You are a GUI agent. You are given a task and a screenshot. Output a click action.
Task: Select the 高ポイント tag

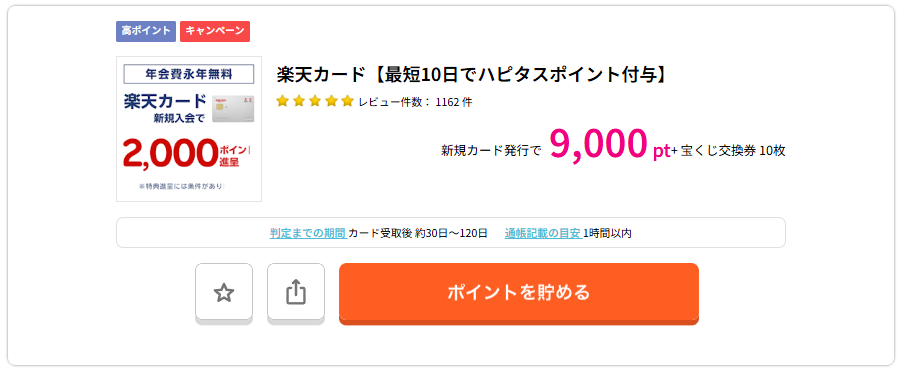pos(146,31)
